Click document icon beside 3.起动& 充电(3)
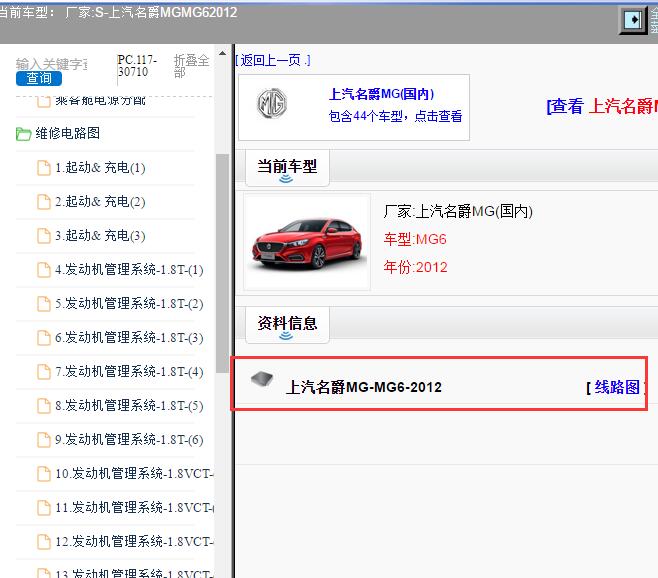Screen dimensions: 658x578 44,235
